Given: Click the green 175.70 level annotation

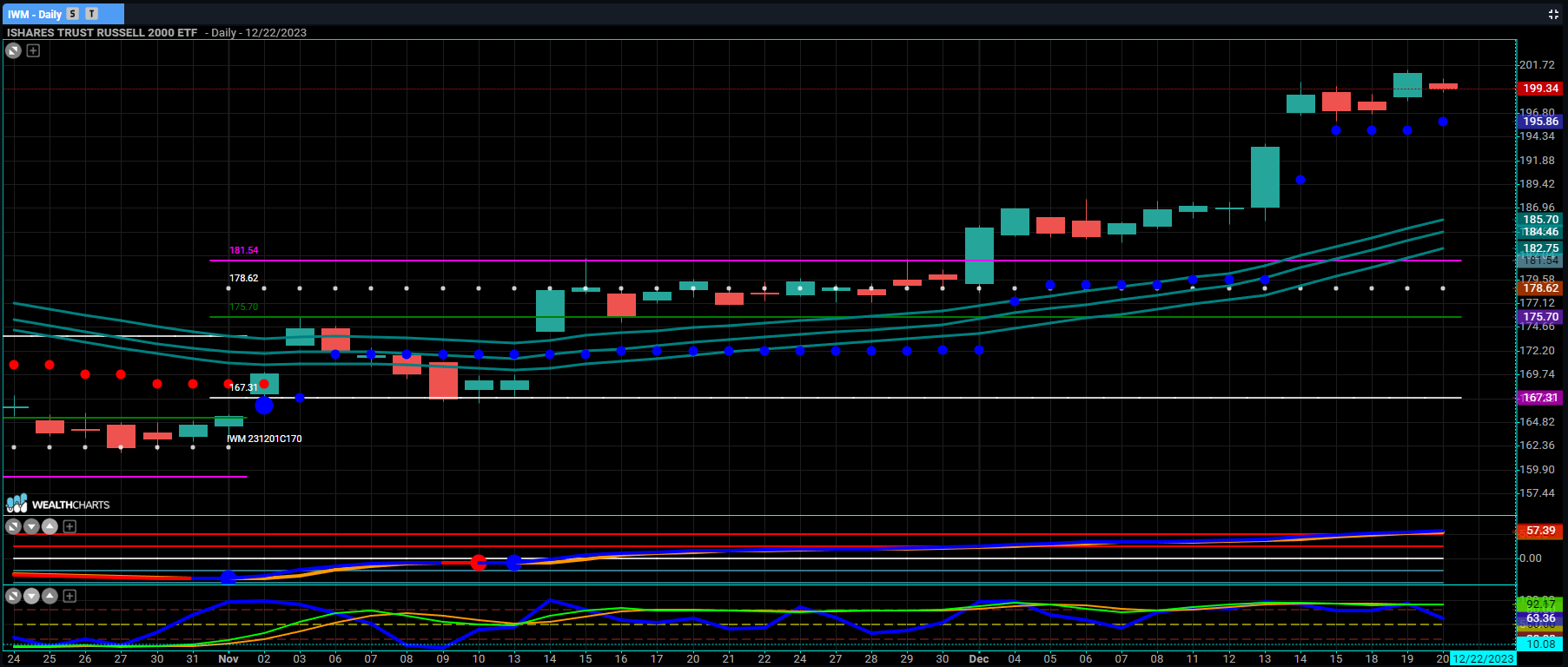Looking at the screenshot, I should 244,307.
